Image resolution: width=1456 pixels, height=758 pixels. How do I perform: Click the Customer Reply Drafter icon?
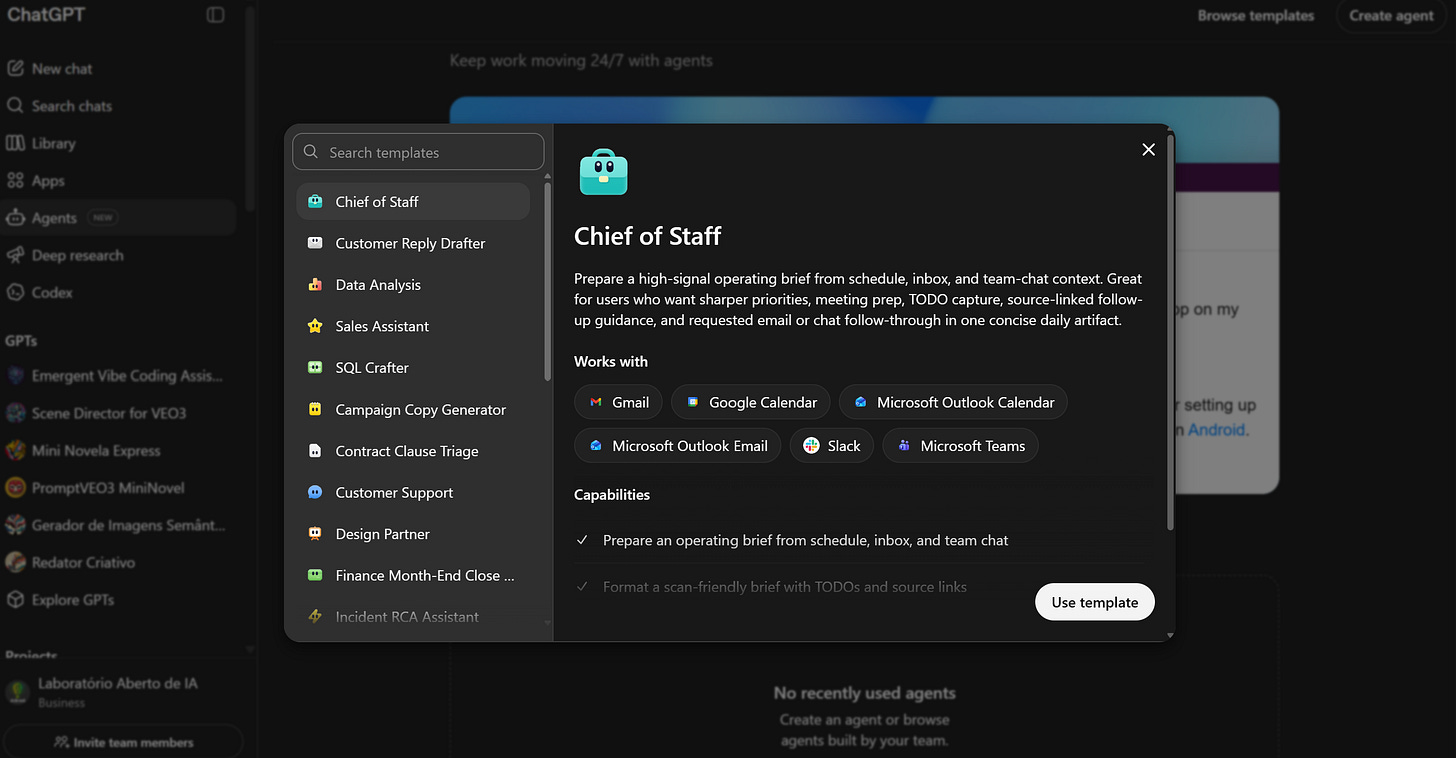[315, 243]
